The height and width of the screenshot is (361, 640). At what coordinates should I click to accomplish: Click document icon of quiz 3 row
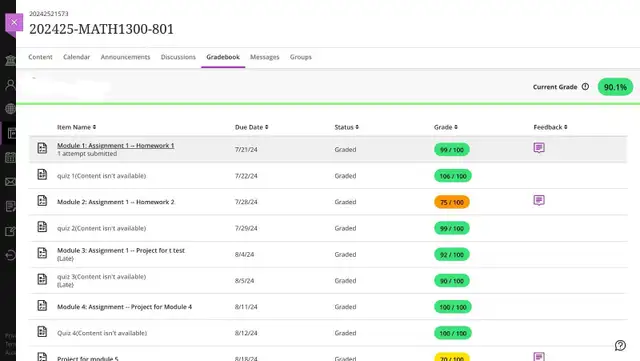42,279
